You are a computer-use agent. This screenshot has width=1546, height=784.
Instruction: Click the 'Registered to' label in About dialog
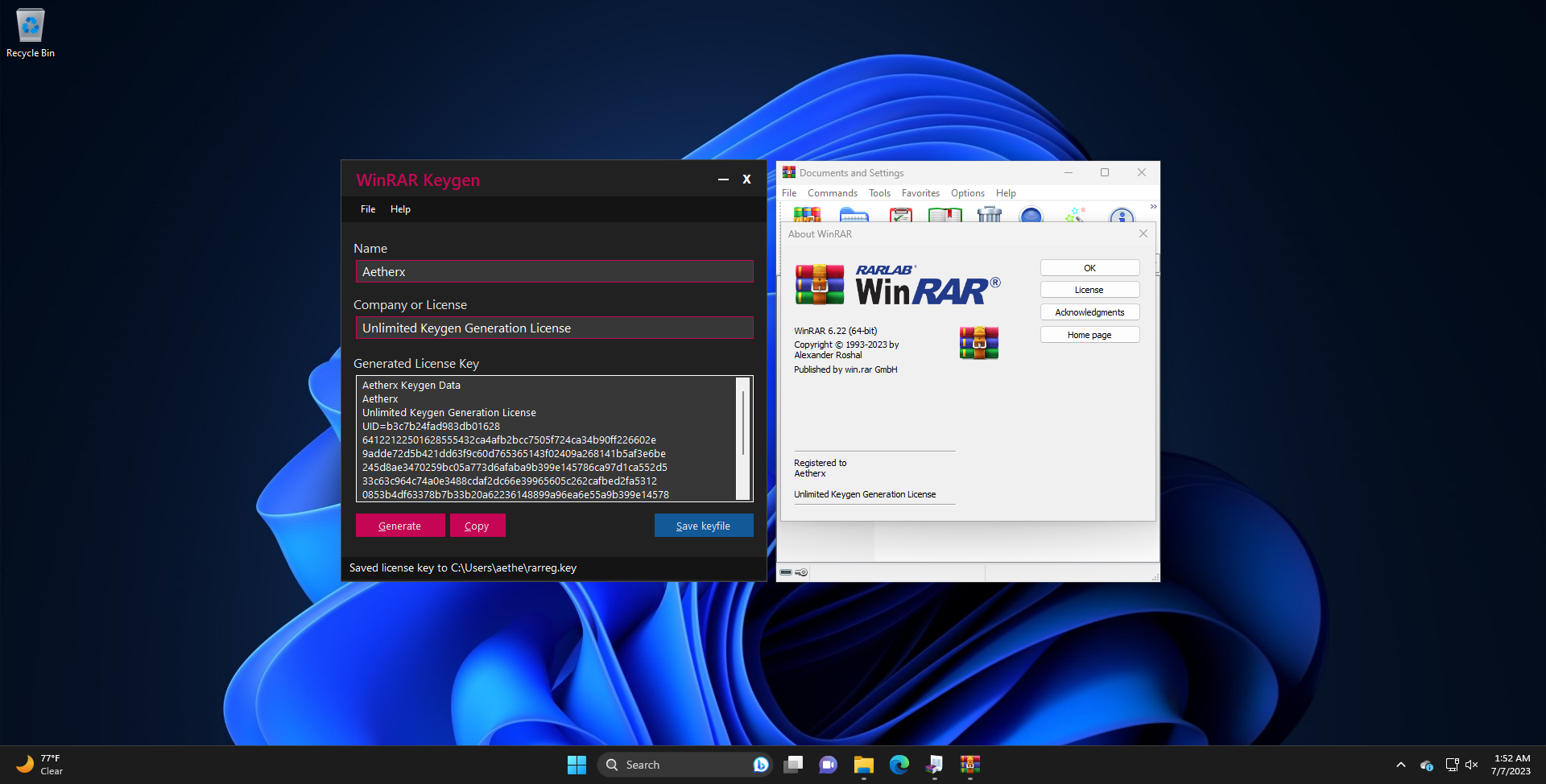point(820,463)
